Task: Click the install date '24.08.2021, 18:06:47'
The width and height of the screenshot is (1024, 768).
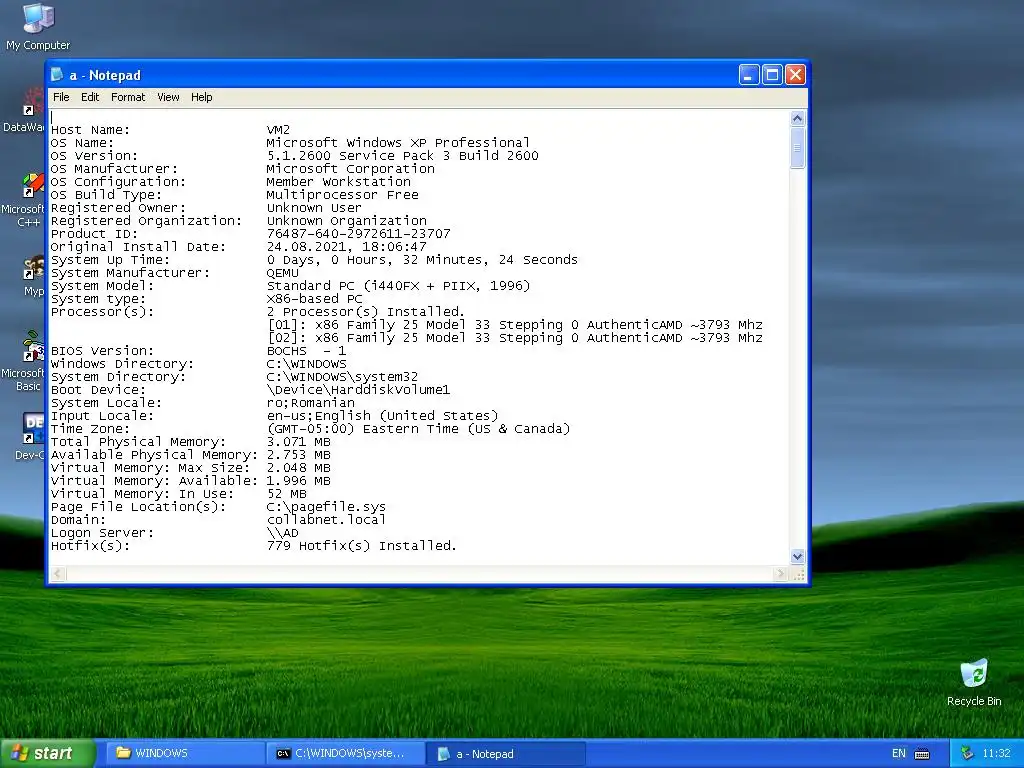Action: pos(347,247)
